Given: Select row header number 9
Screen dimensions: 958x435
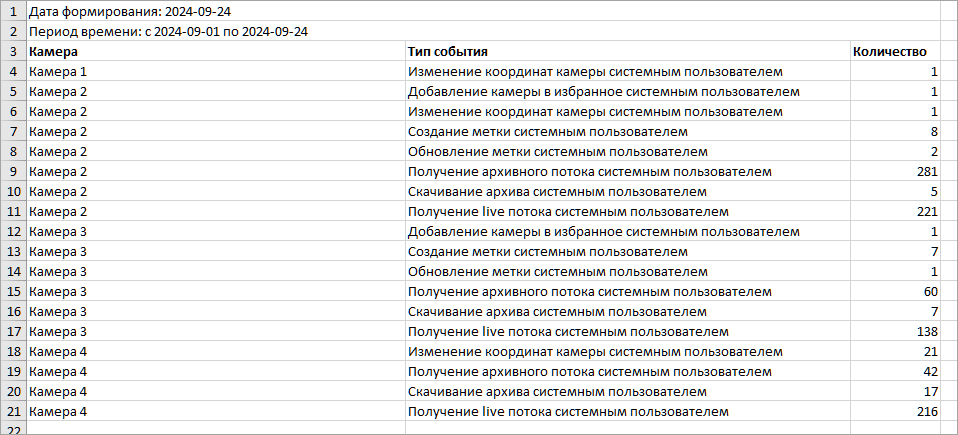Looking at the screenshot, I should (x=13, y=171).
